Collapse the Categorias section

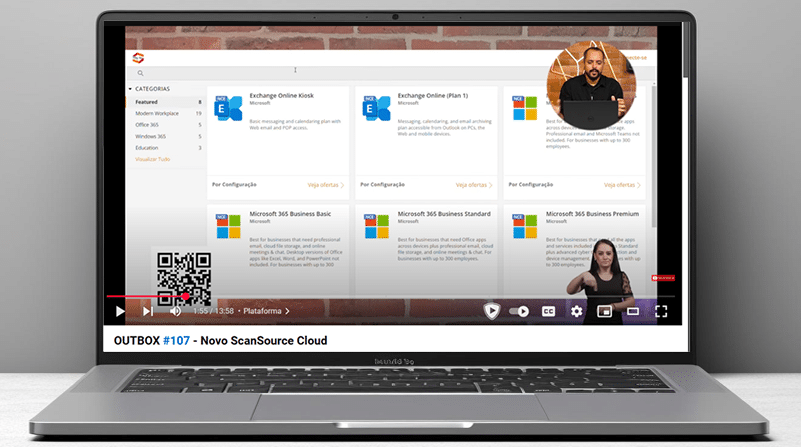[x=130, y=89]
